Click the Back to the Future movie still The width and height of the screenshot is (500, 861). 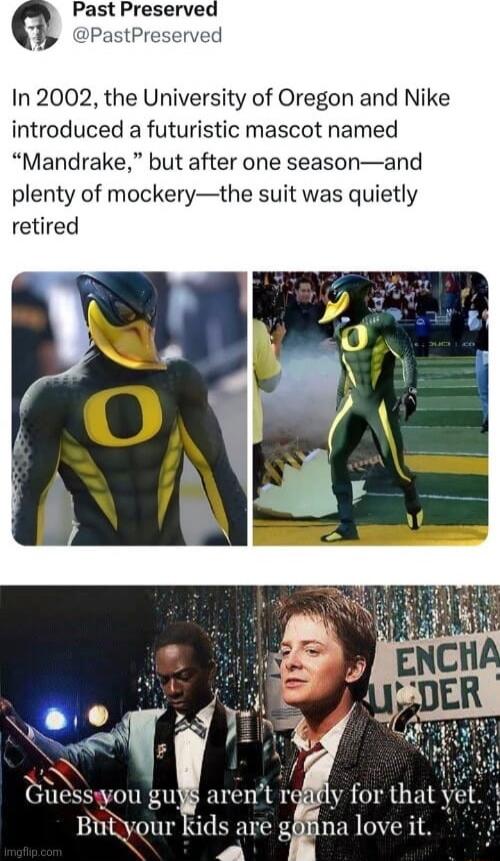pyautogui.click(x=250, y=723)
